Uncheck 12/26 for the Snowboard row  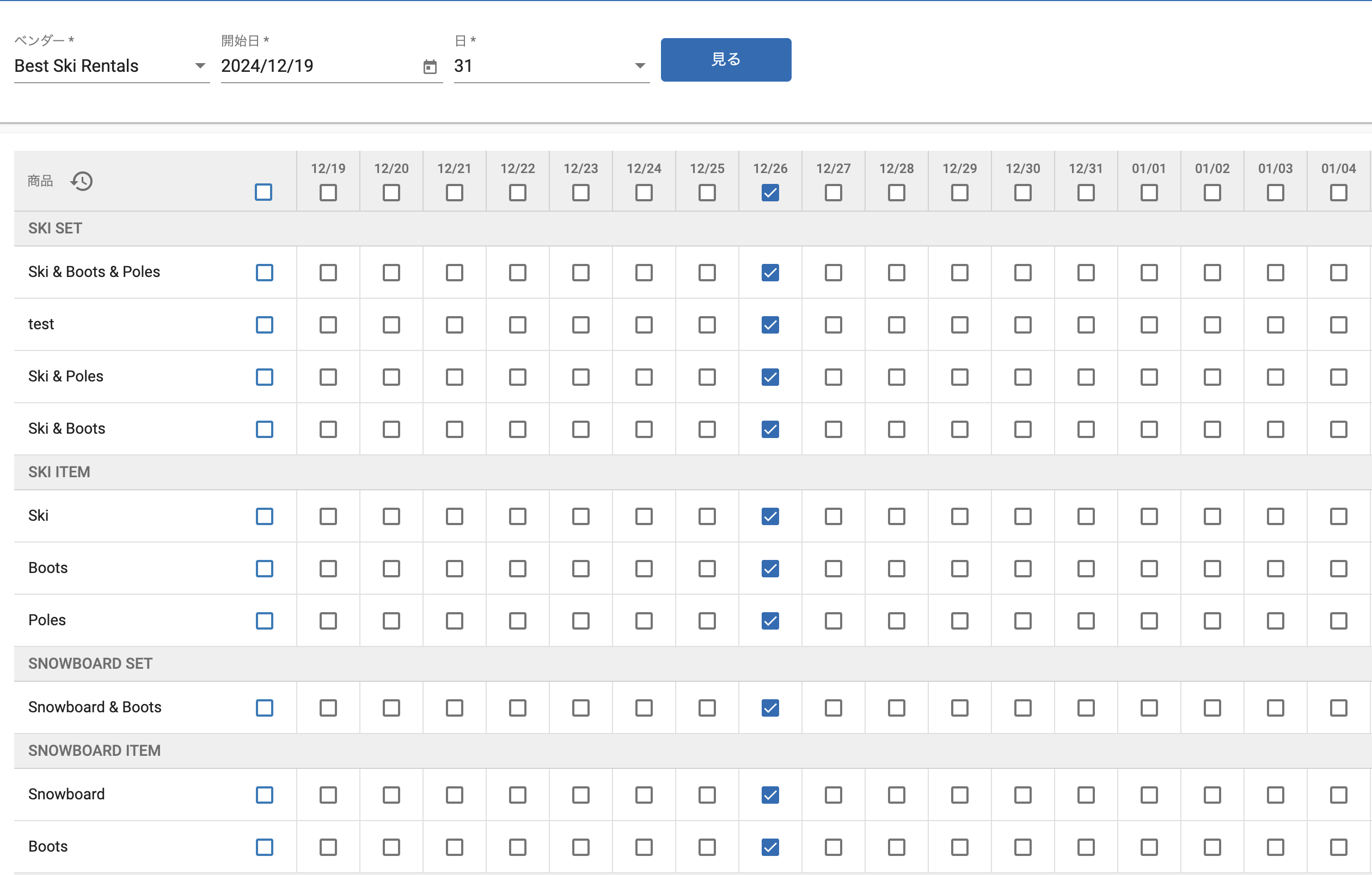coord(770,794)
